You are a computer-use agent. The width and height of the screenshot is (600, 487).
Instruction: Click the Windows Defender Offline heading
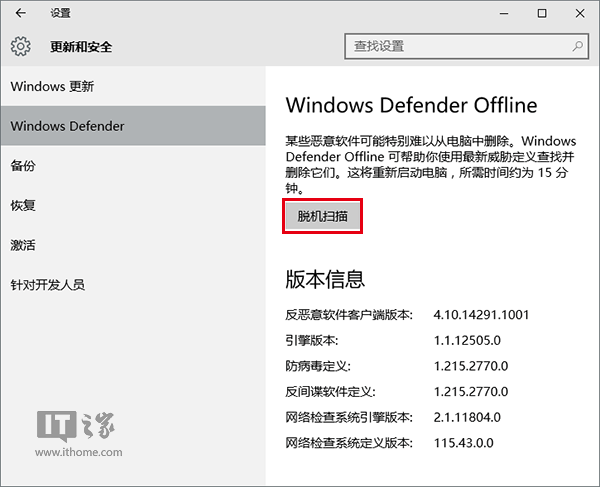coord(411,105)
